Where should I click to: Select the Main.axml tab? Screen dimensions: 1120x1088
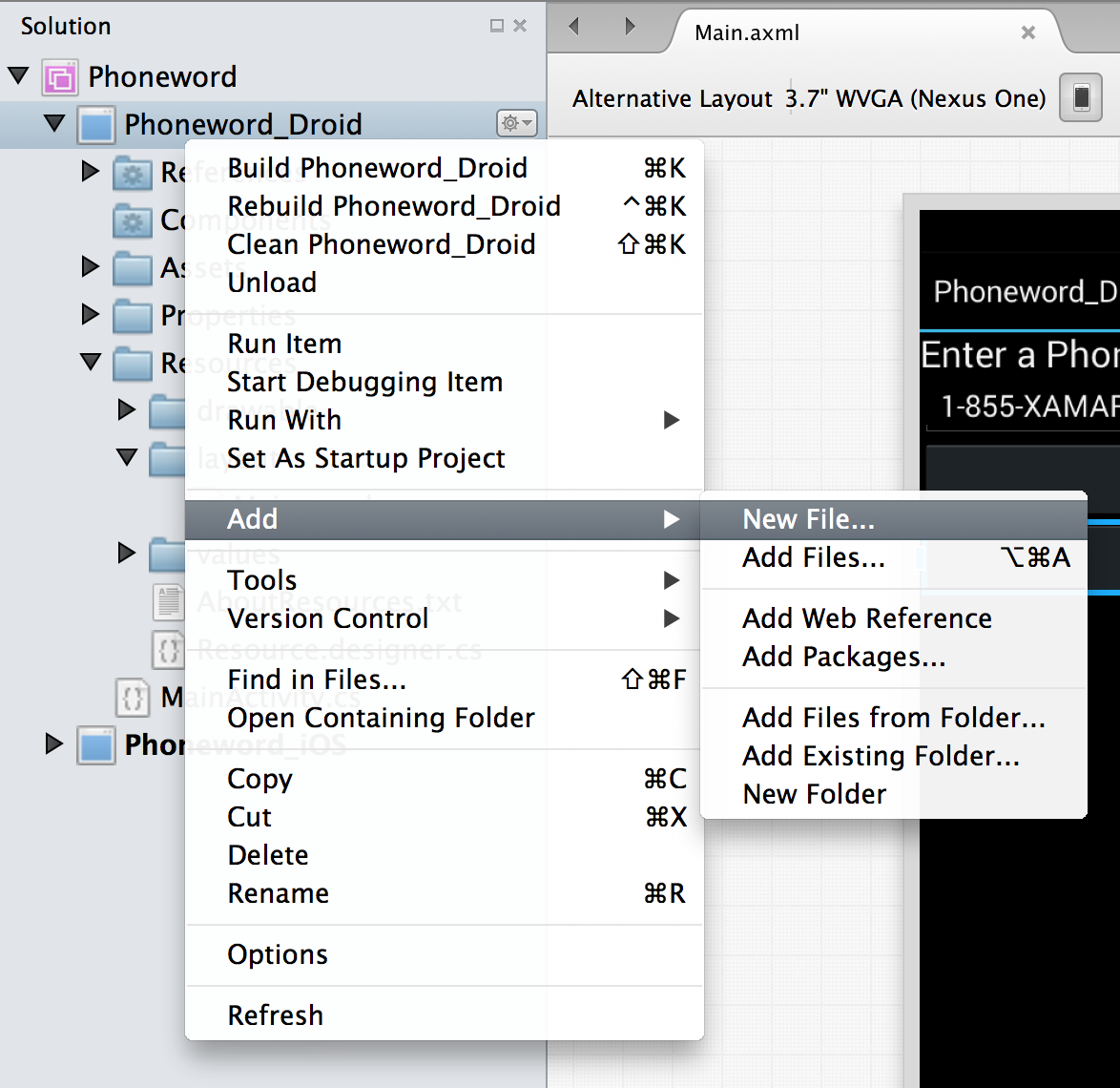747,32
